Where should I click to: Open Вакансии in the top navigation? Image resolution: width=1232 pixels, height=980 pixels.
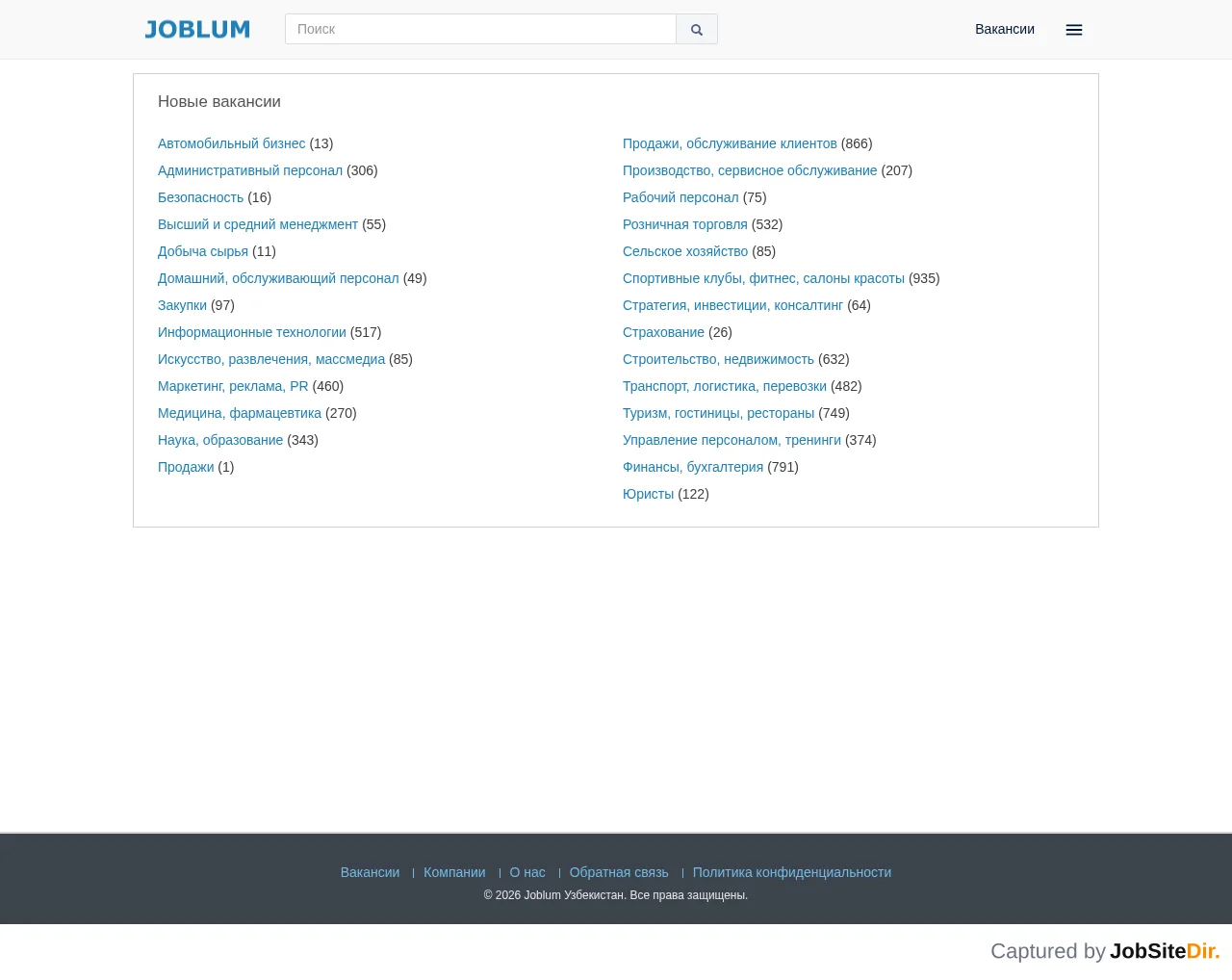coord(1005,29)
